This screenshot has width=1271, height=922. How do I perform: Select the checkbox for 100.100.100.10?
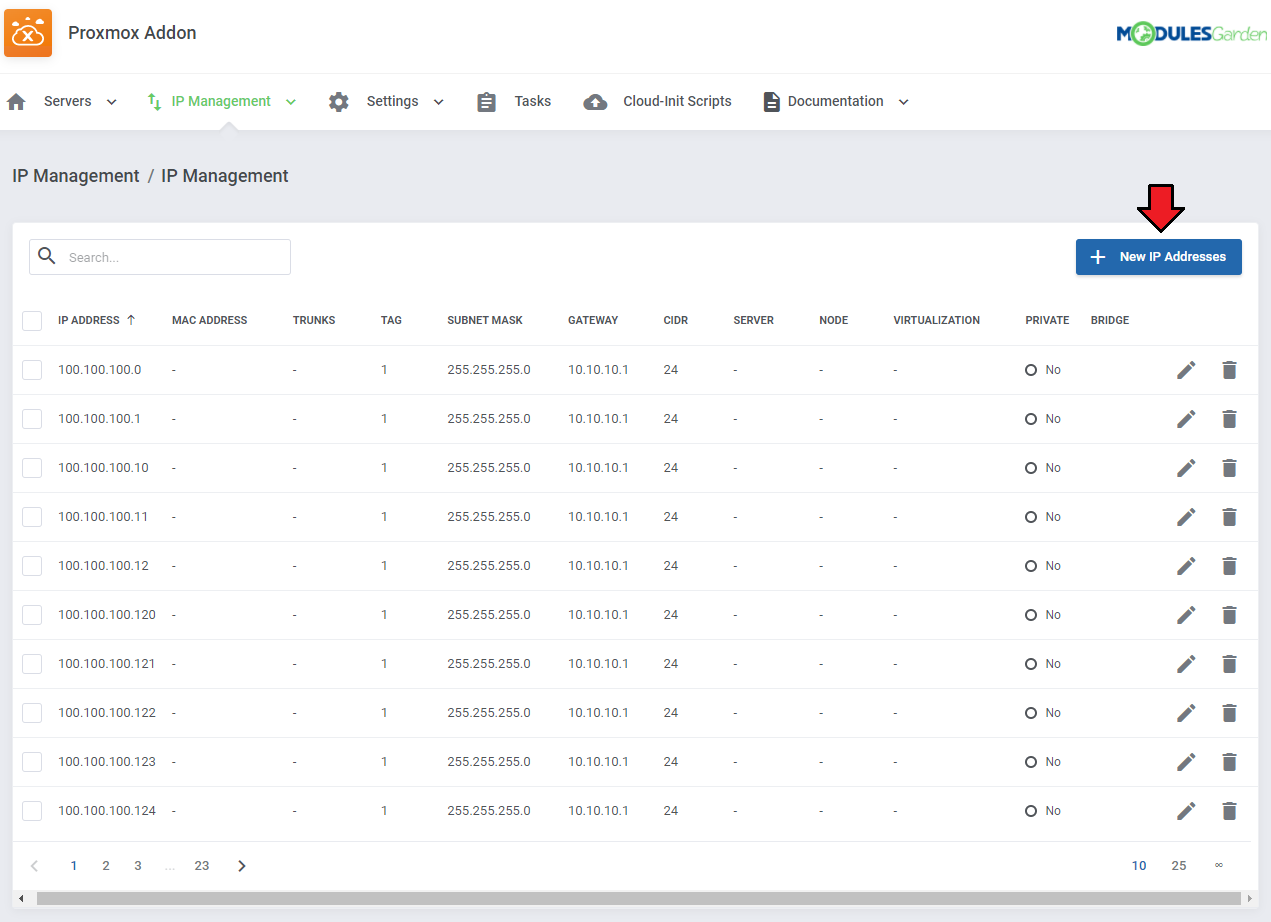coord(32,468)
